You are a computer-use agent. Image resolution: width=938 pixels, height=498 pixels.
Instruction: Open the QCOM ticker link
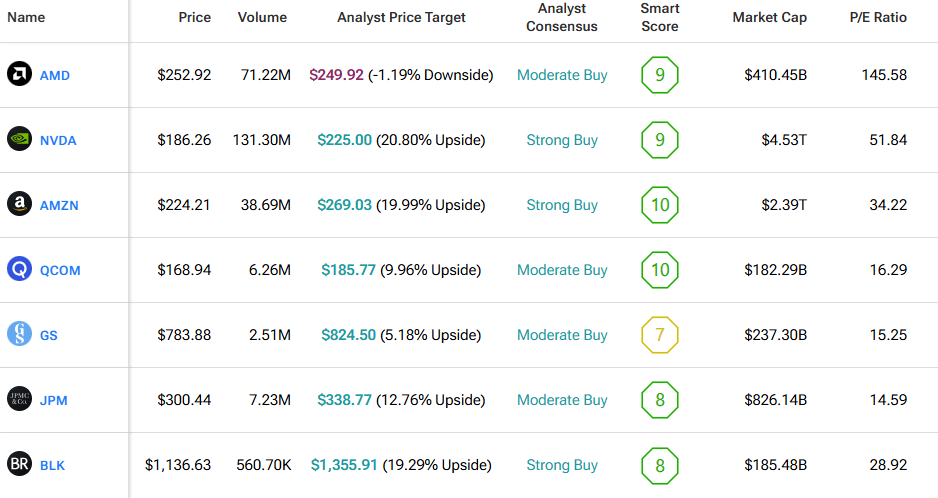(60, 271)
